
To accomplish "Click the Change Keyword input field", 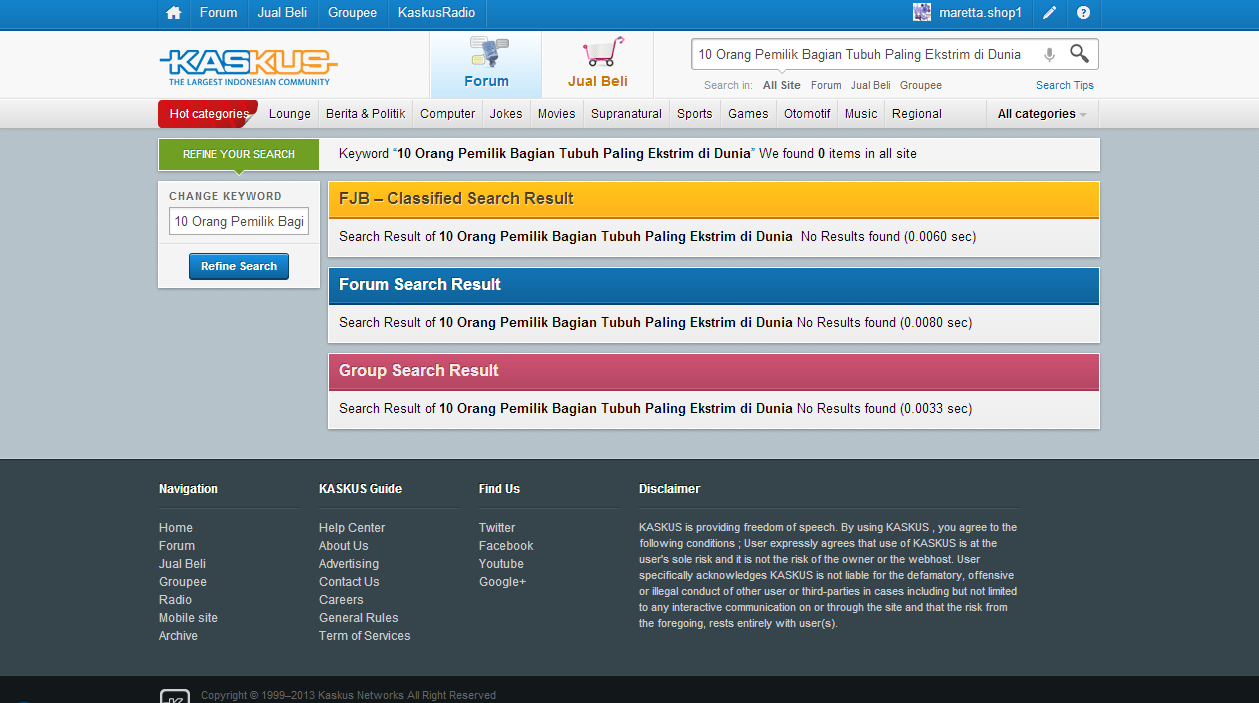I will [x=239, y=221].
